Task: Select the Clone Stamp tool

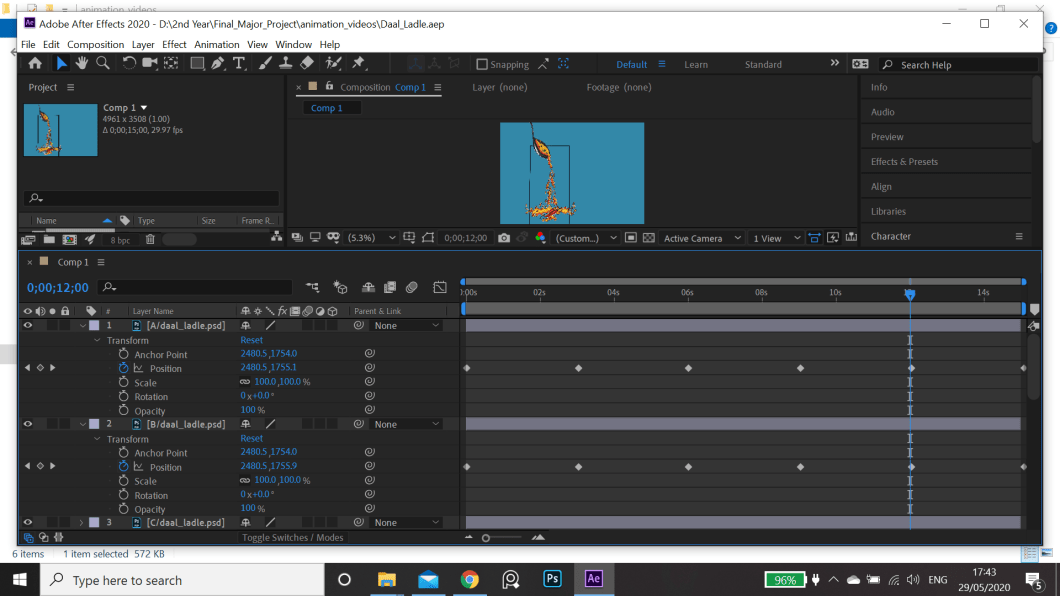Action: pyautogui.click(x=286, y=64)
